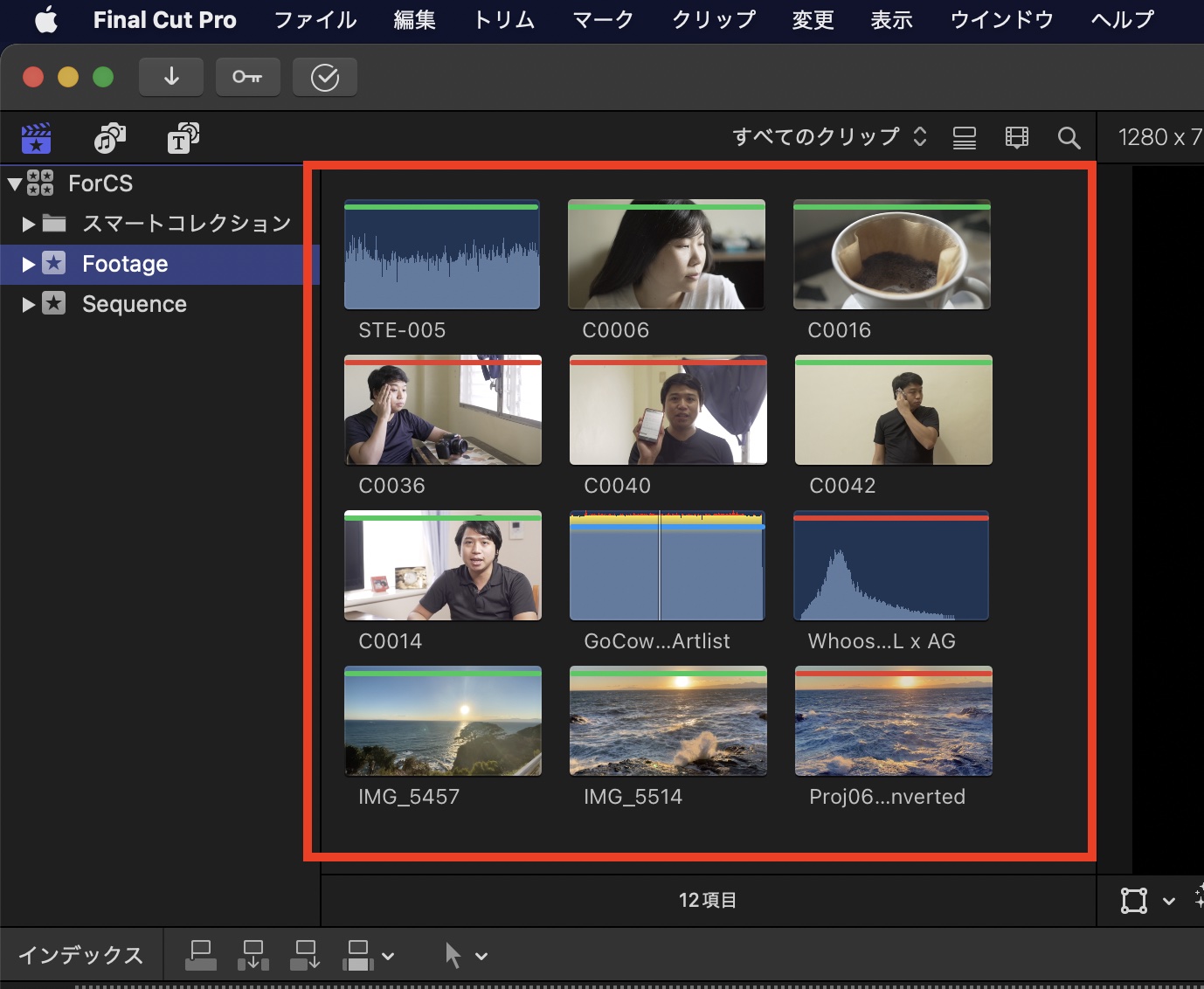Open the すべてのクリップ filter dropdown
The image size is (1204, 989).
tap(829, 137)
